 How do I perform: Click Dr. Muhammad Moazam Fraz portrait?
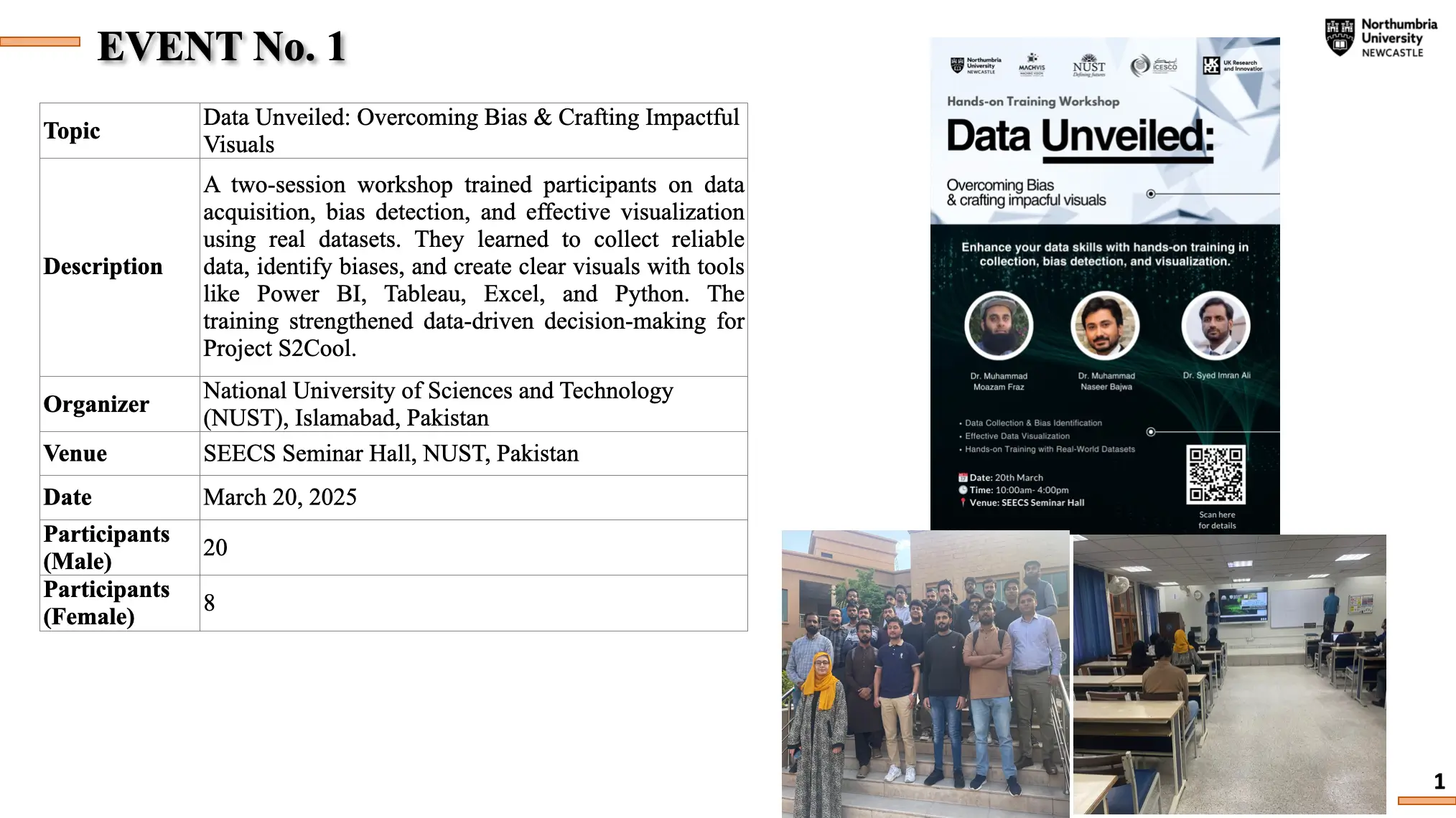click(x=999, y=326)
